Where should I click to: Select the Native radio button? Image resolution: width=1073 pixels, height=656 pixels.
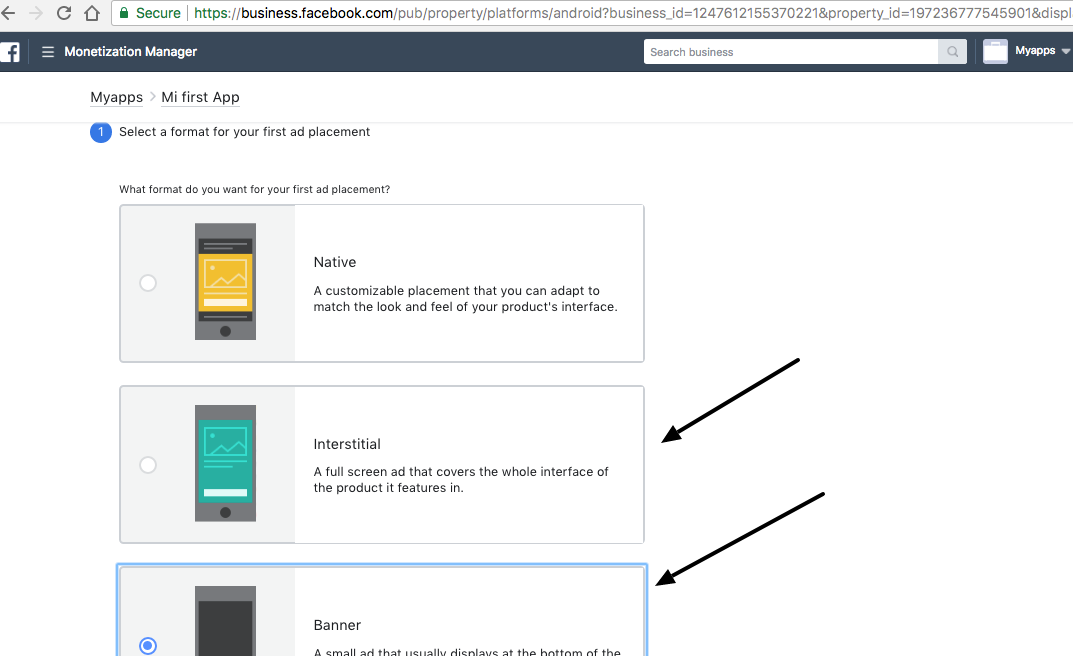coord(148,283)
